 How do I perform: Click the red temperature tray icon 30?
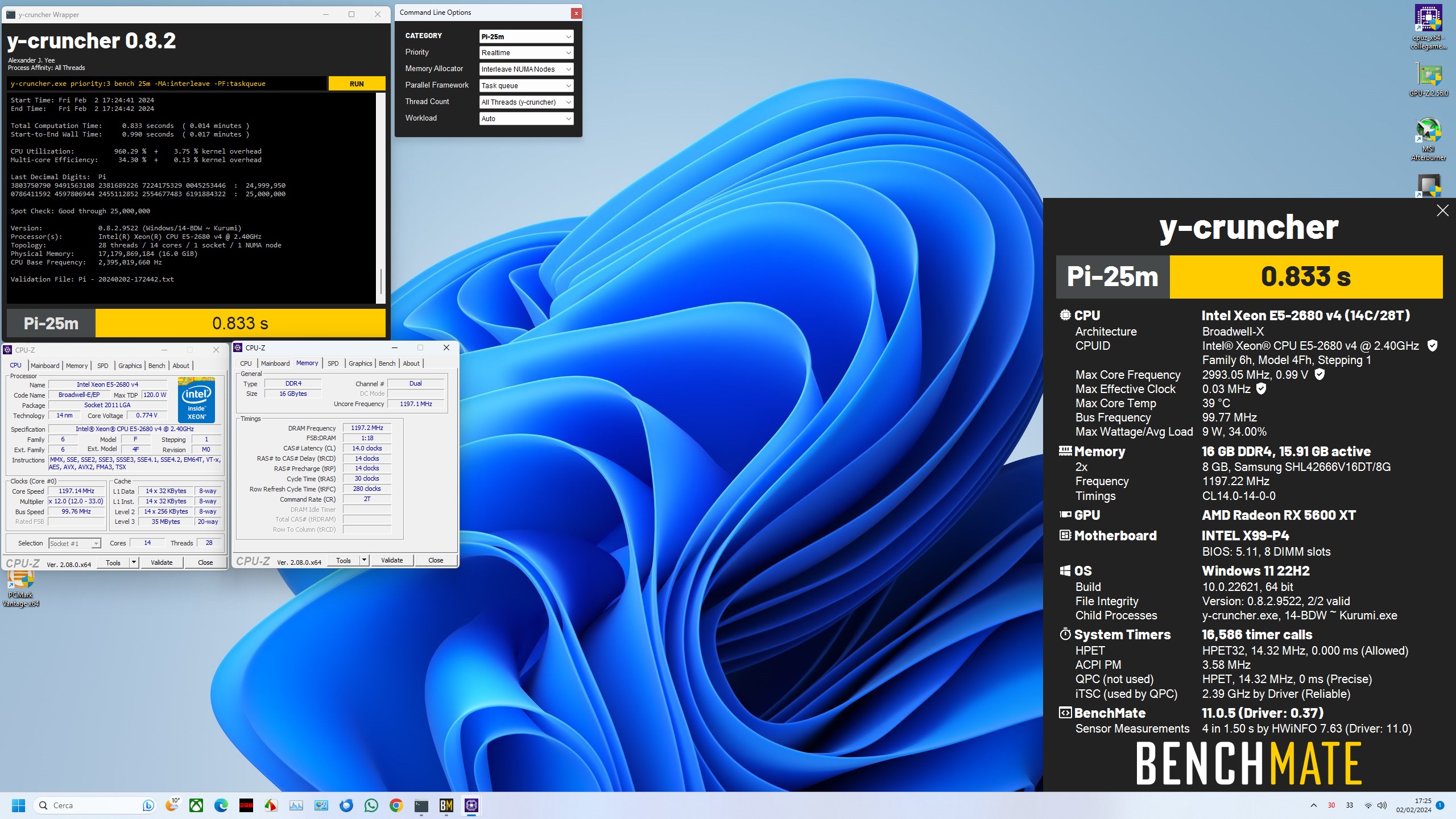(x=1331, y=805)
